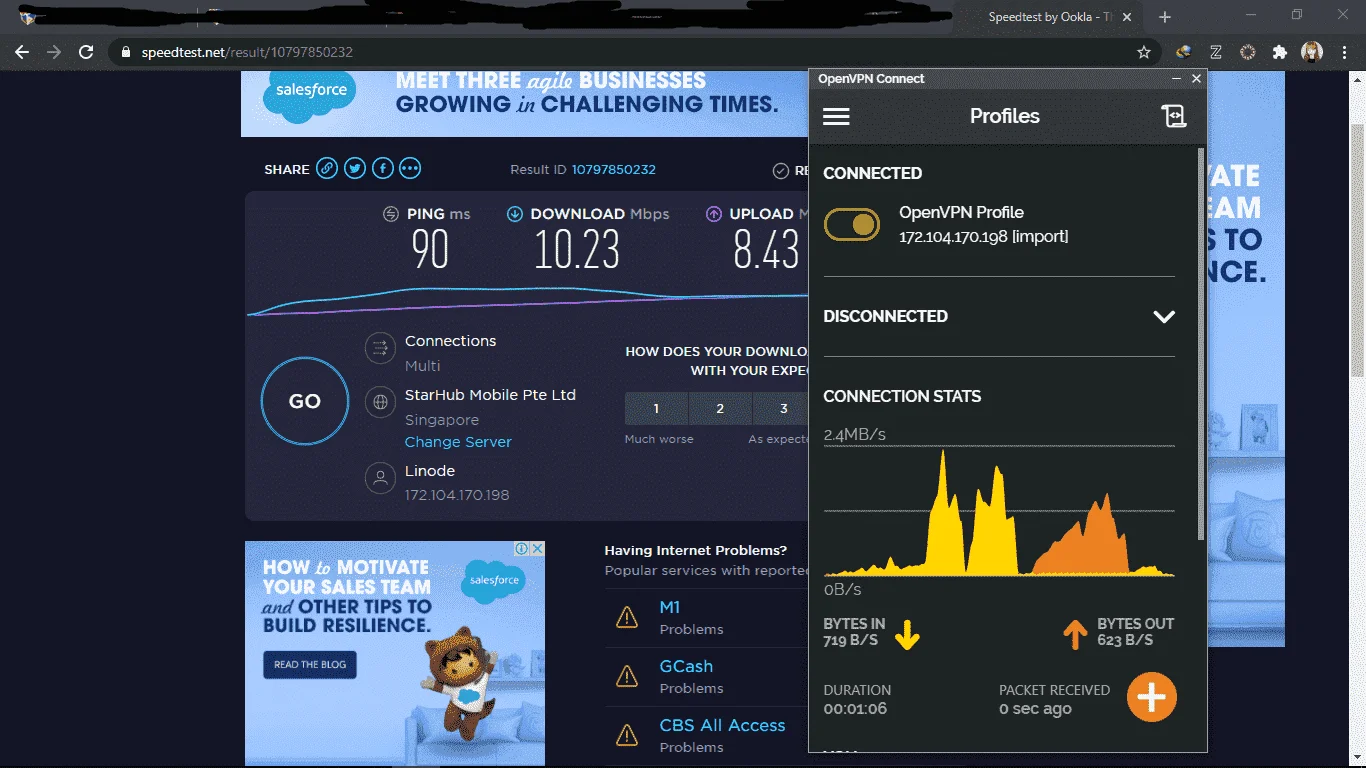Open a new browser tab
Viewport: 1366px width, 768px height.
click(x=1164, y=17)
